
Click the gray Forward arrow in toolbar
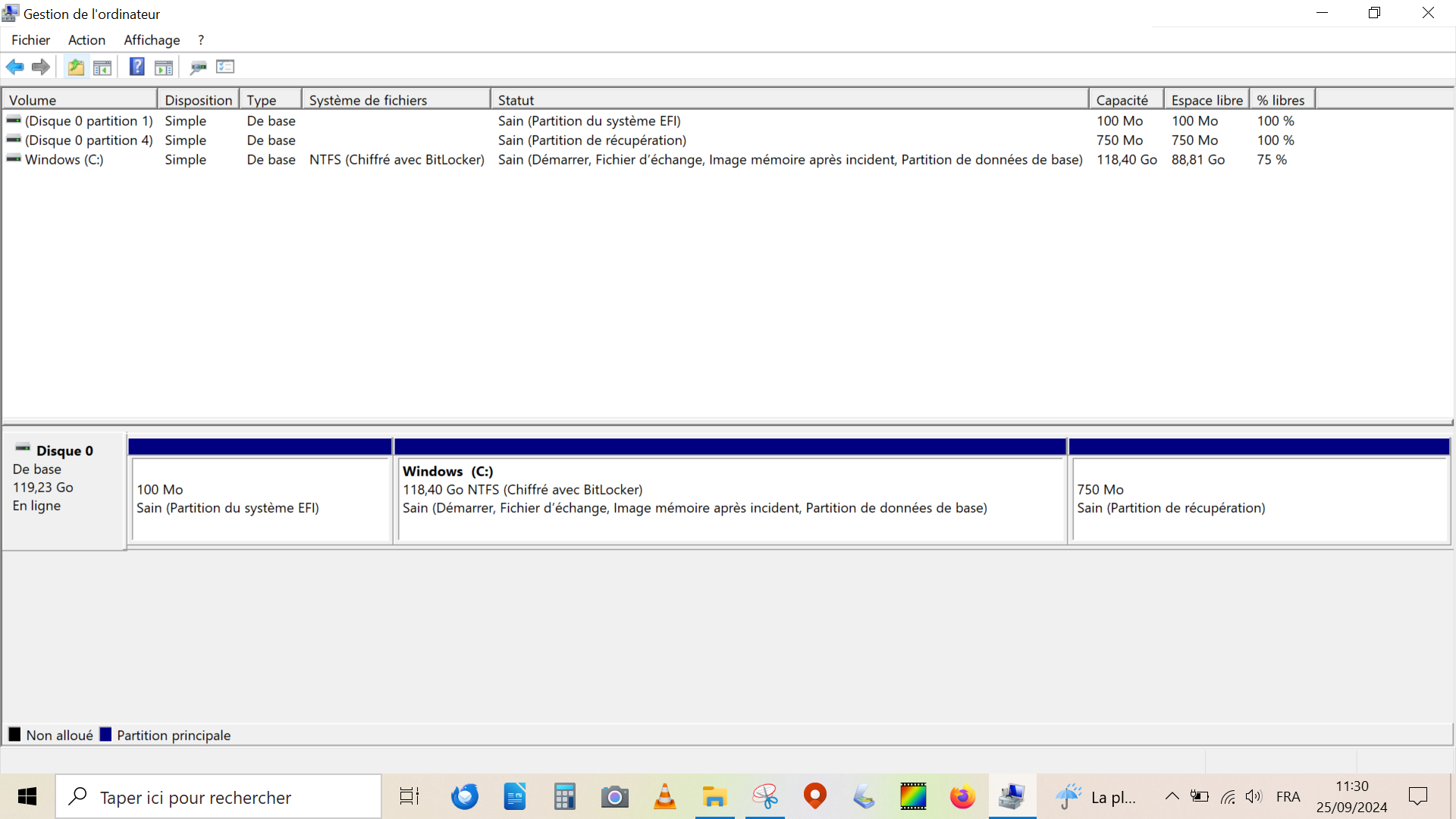pos(41,67)
